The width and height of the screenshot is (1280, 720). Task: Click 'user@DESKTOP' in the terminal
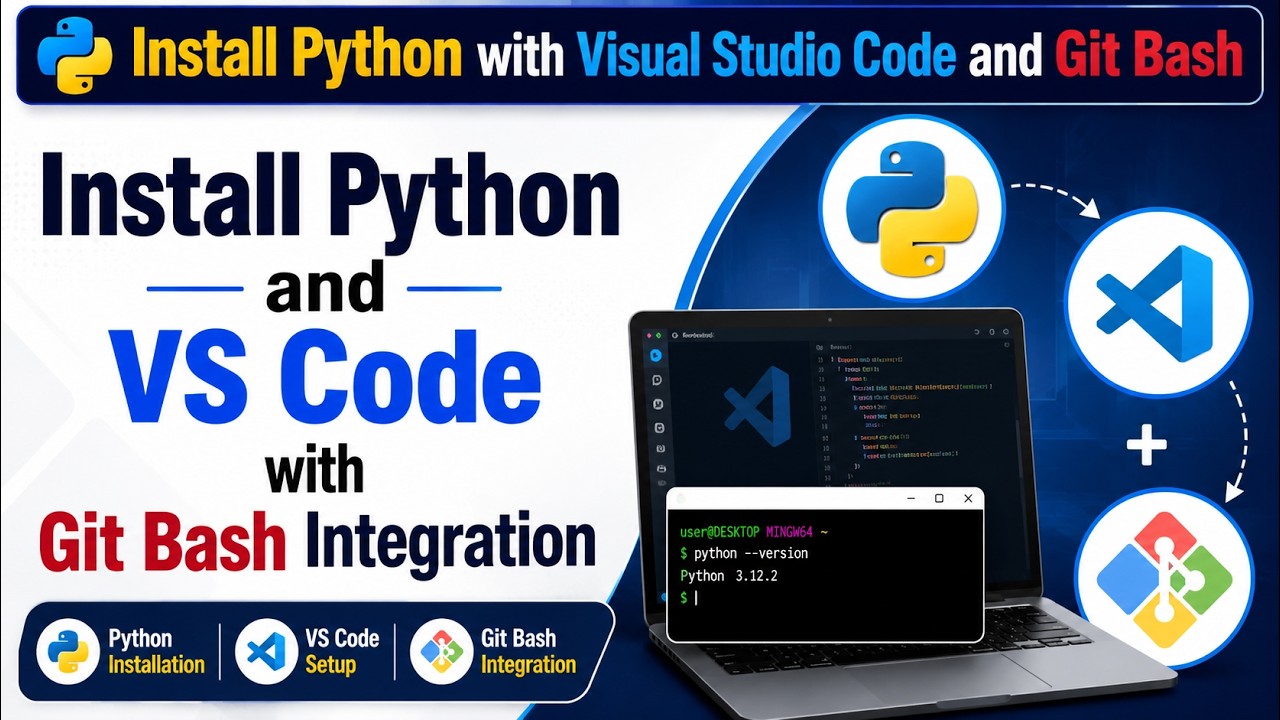[720, 531]
